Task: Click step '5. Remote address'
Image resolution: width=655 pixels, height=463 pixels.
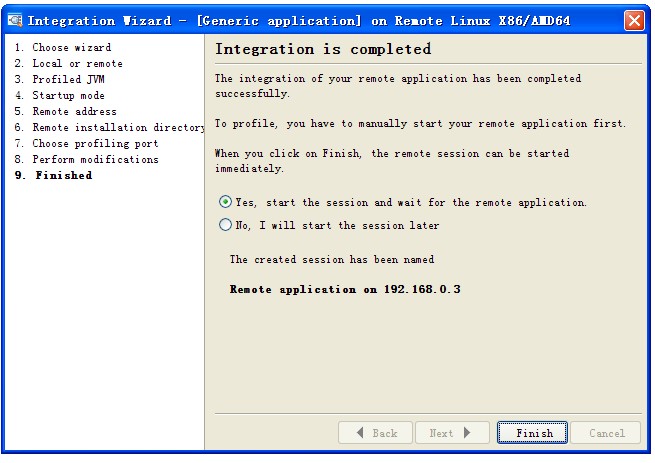Action: pyautogui.click(x=66, y=111)
